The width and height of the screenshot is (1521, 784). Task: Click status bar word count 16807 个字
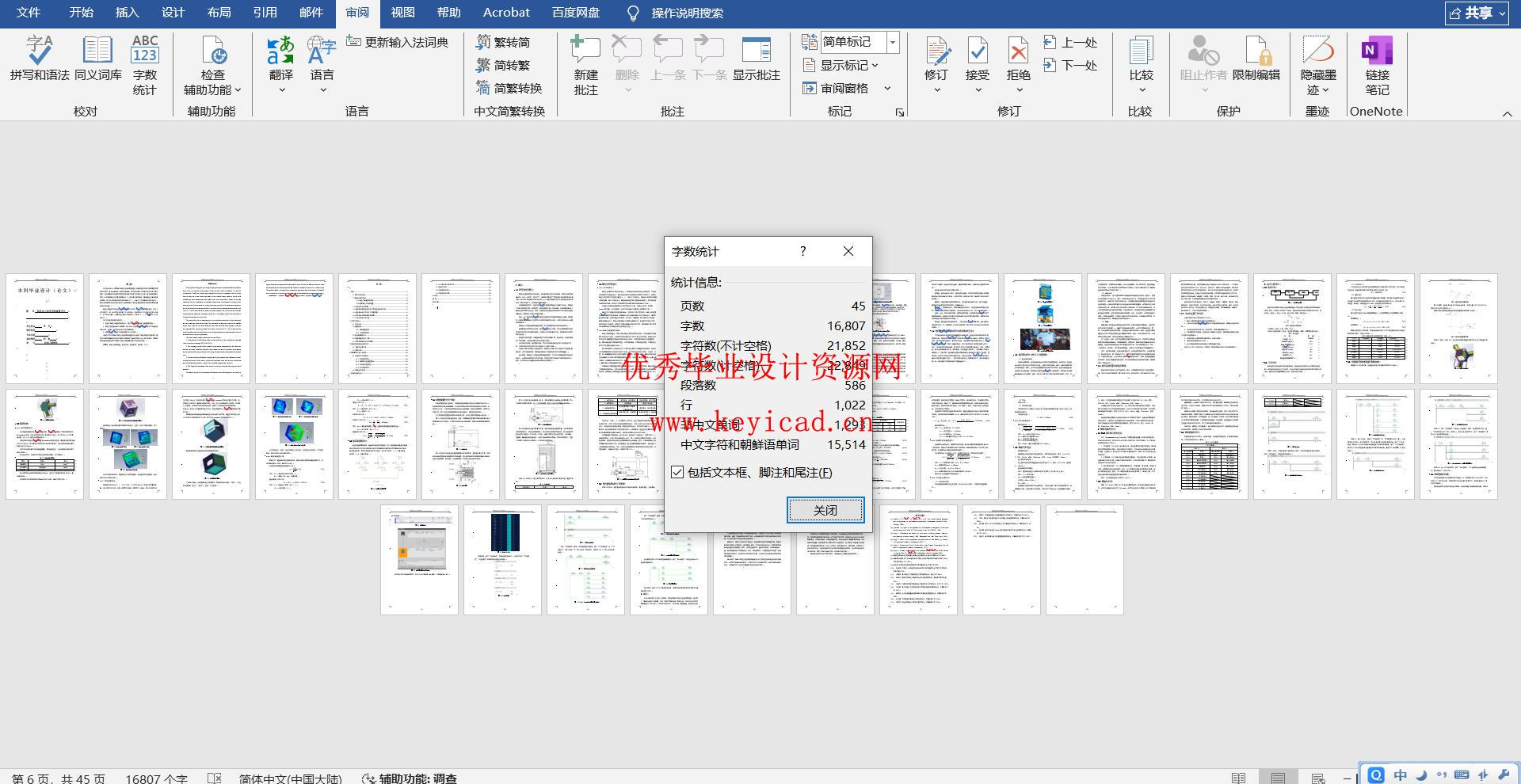coord(156,778)
